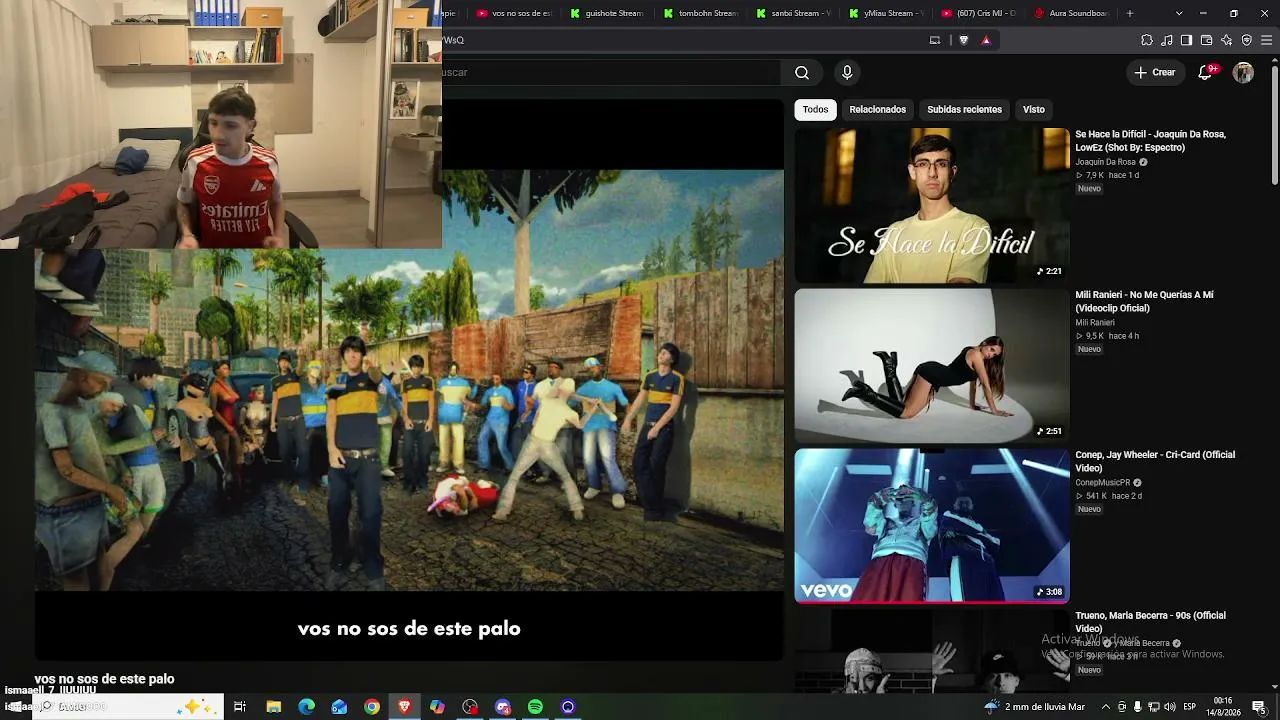Show hidden system tray icons chevron

(x=1105, y=707)
